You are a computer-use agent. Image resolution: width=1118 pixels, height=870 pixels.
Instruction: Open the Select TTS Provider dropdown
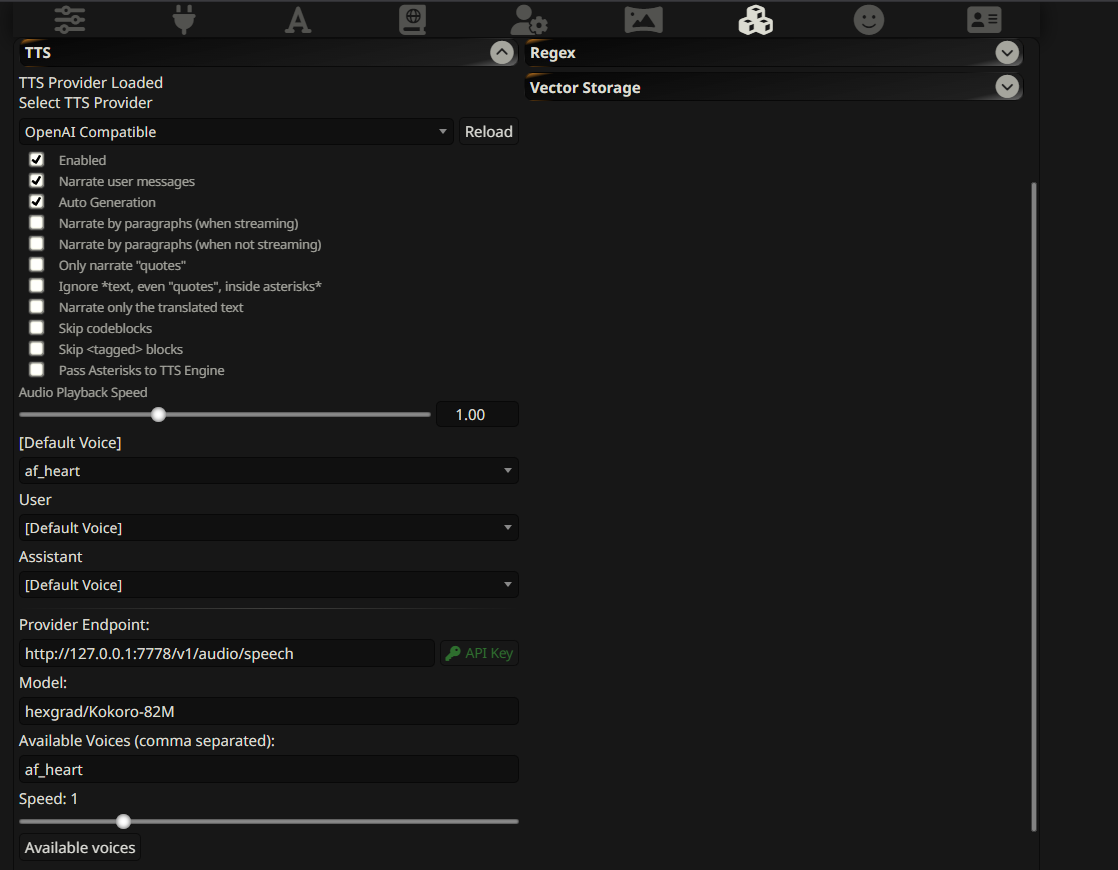tap(236, 132)
